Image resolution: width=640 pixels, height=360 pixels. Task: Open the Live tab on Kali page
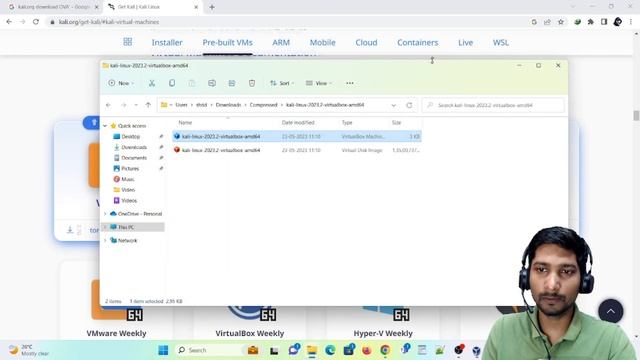point(465,42)
